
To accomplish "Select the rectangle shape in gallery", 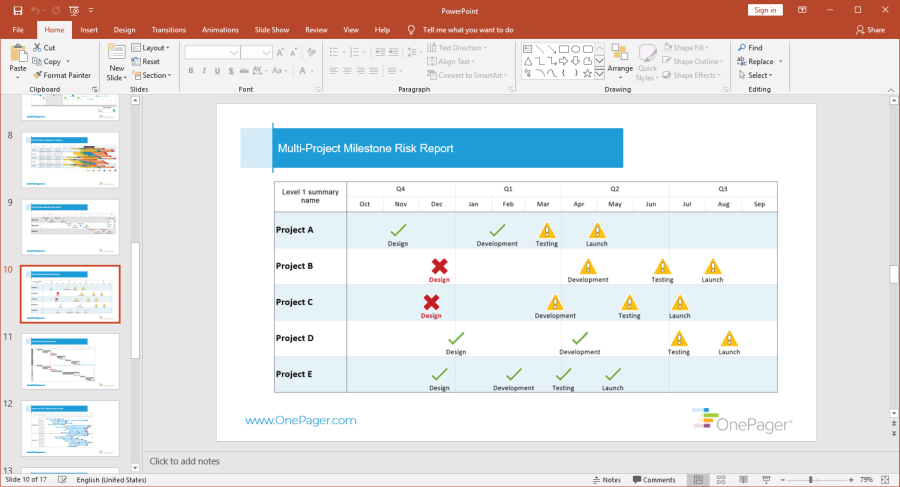I will click(564, 49).
